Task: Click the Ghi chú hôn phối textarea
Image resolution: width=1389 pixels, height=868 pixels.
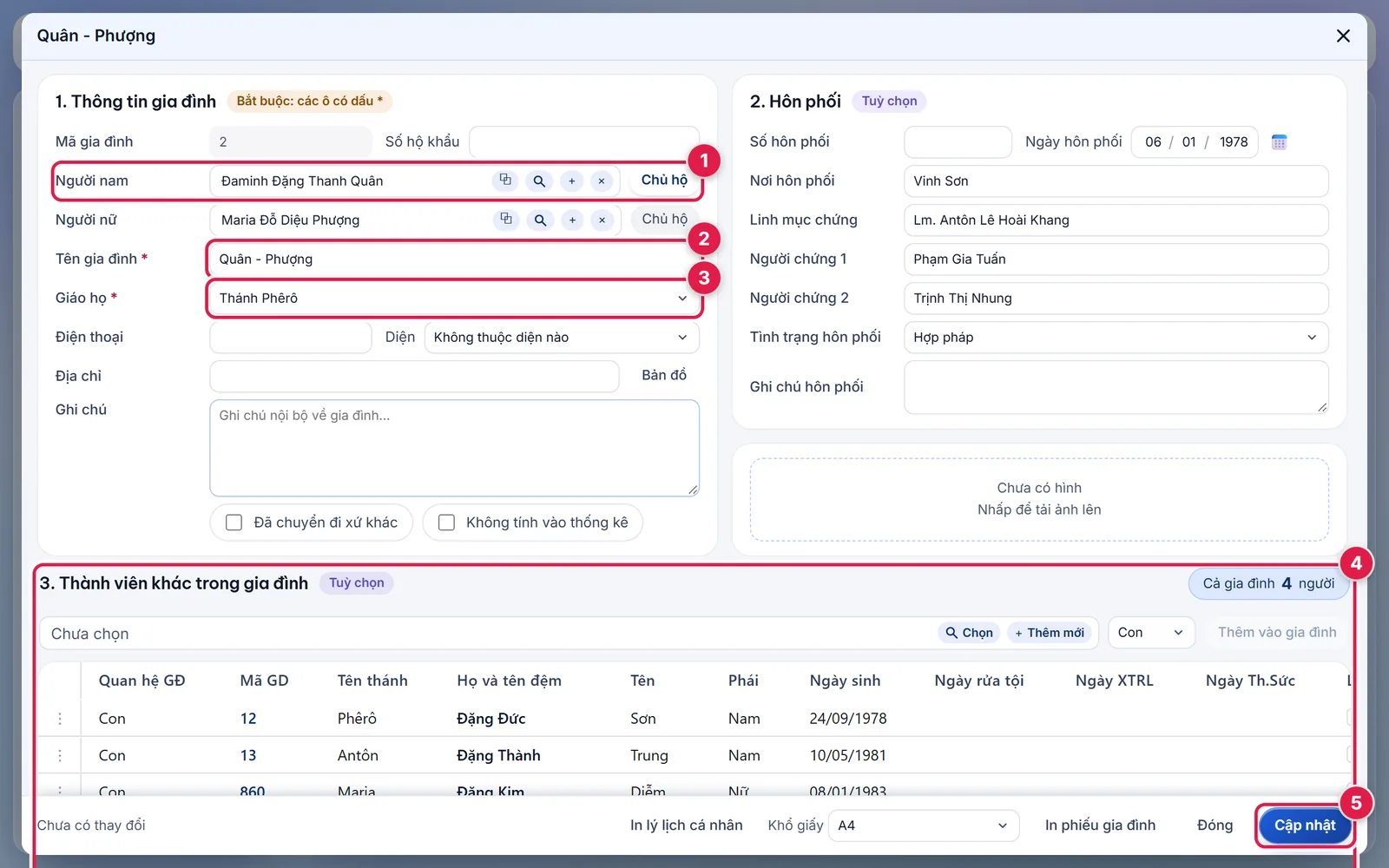Action: (x=1116, y=387)
